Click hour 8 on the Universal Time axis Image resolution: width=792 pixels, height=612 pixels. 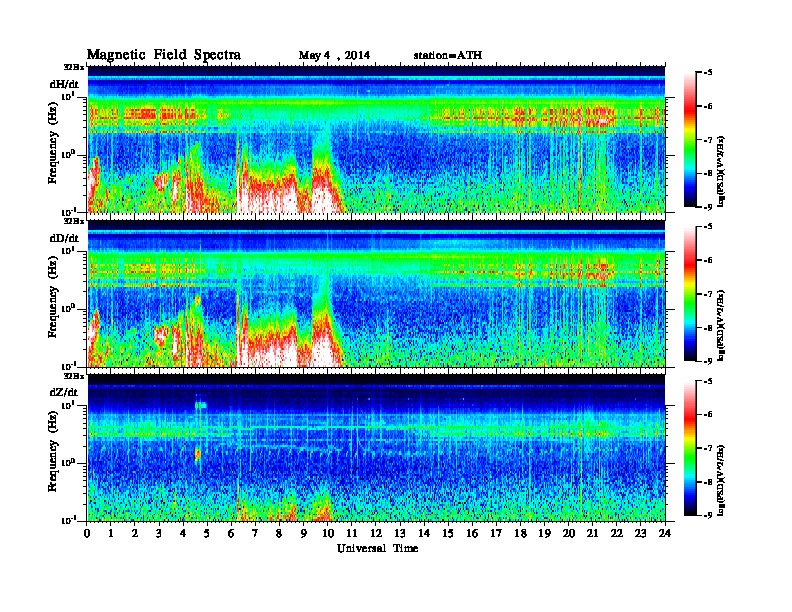[x=279, y=533]
